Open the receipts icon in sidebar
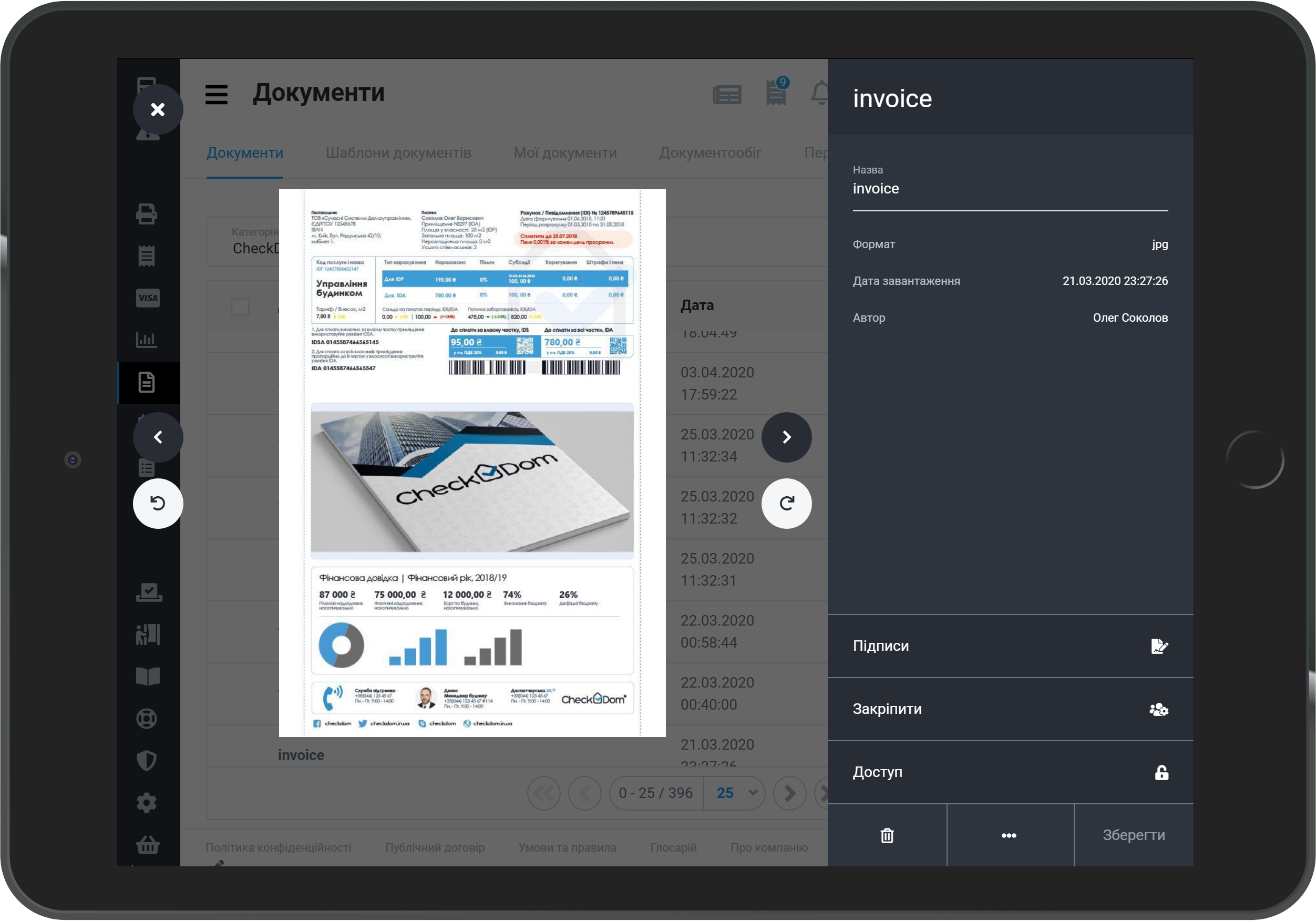 [x=147, y=256]
